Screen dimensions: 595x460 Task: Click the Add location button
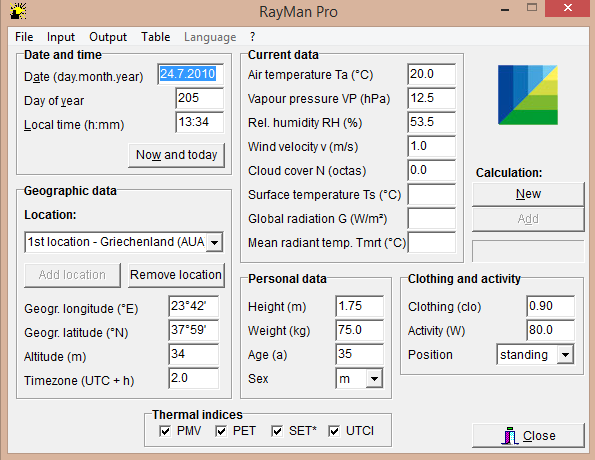tap(72, 275)
